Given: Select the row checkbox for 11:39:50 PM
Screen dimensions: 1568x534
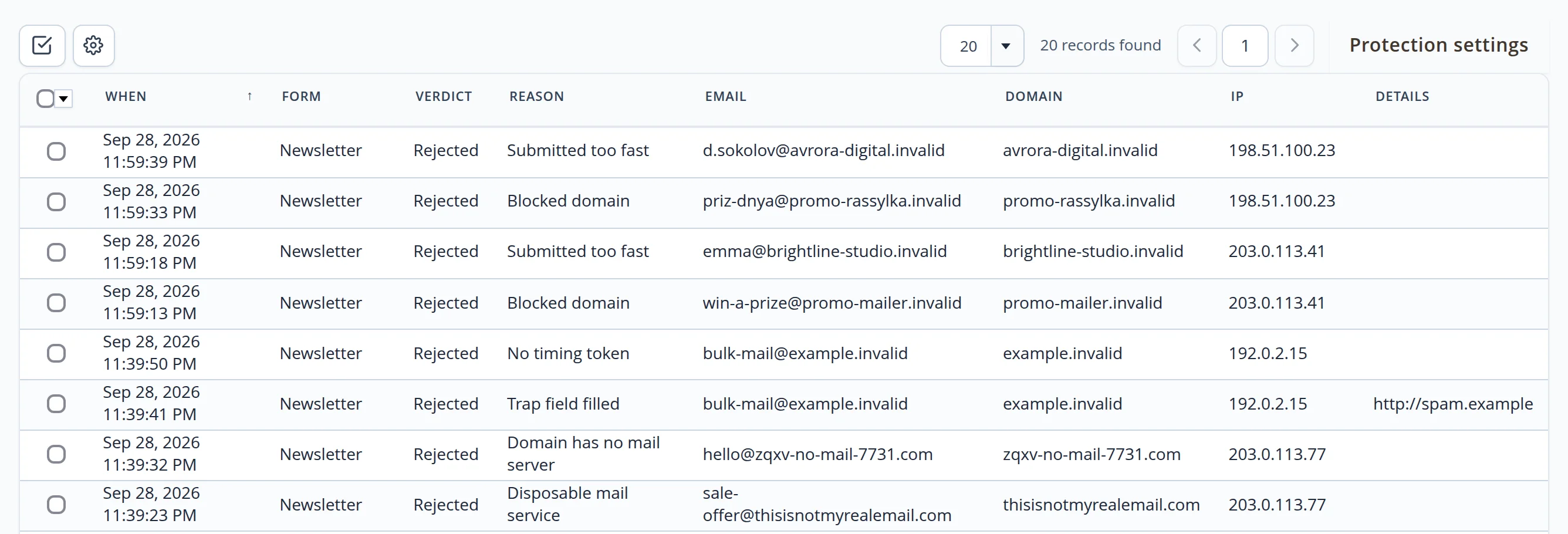Looking at the screenshot, I should tap(56, 353).
